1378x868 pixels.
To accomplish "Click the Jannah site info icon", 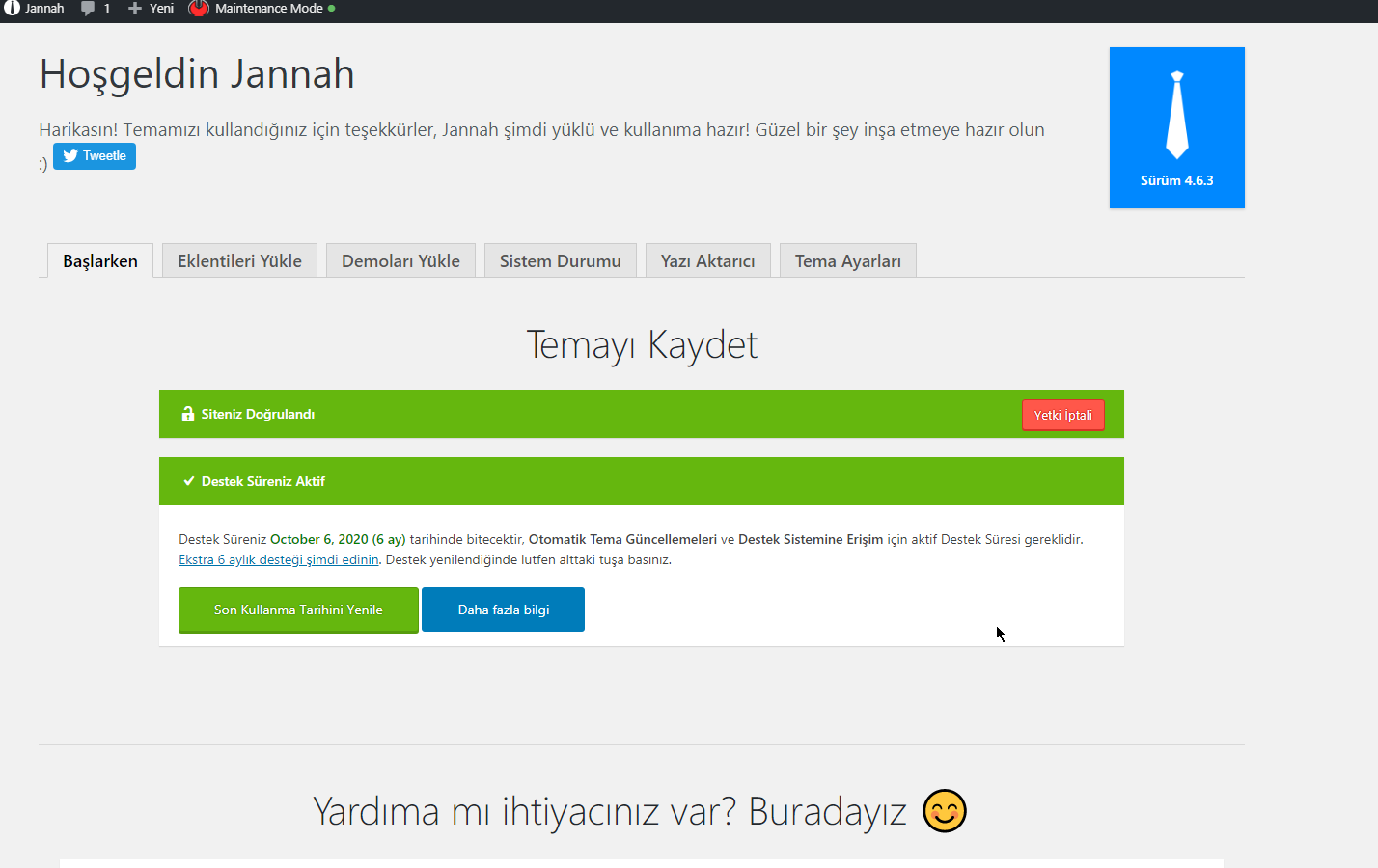I will coord(12,8).
